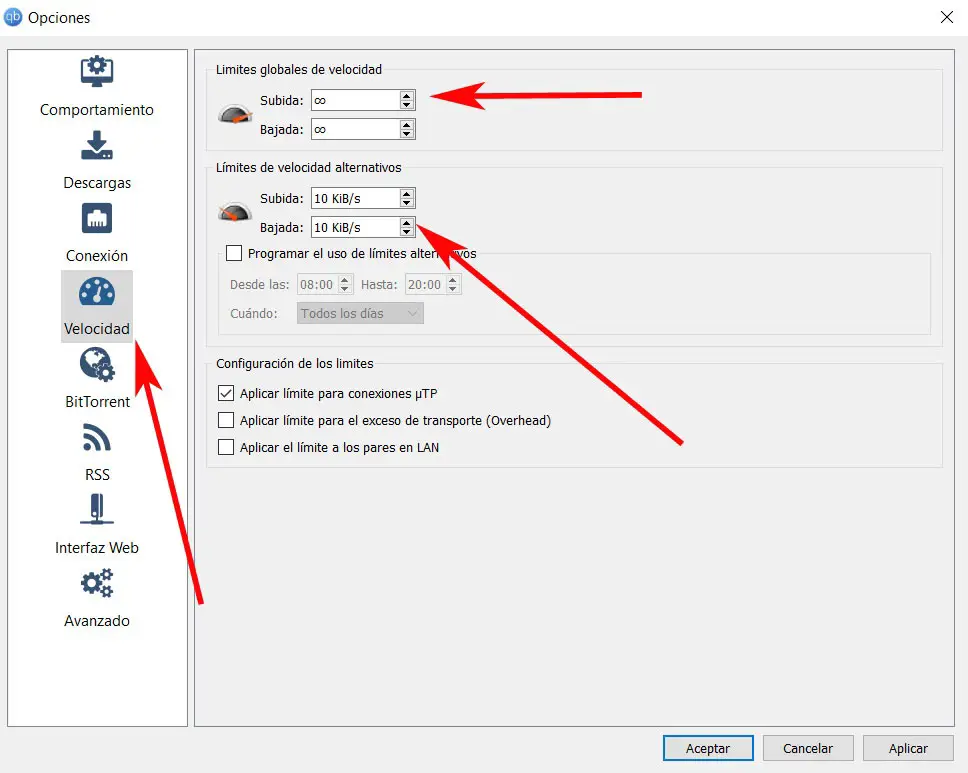
Task: Select the Velocidad speedometer icon
Action: click(97, 291)
